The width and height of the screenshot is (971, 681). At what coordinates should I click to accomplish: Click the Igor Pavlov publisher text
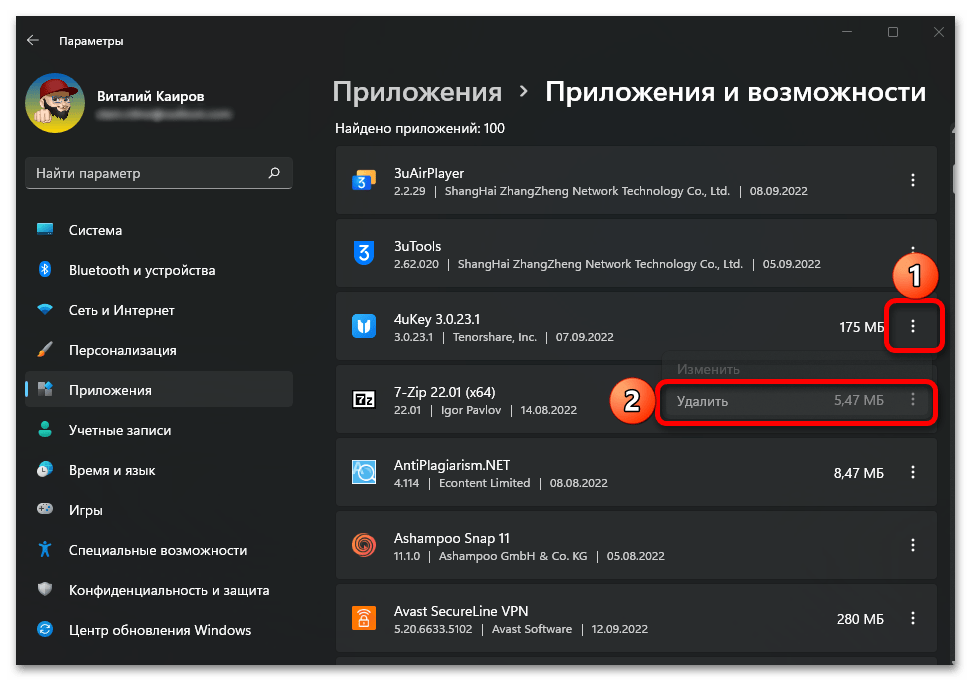click(x=471, y=410)
